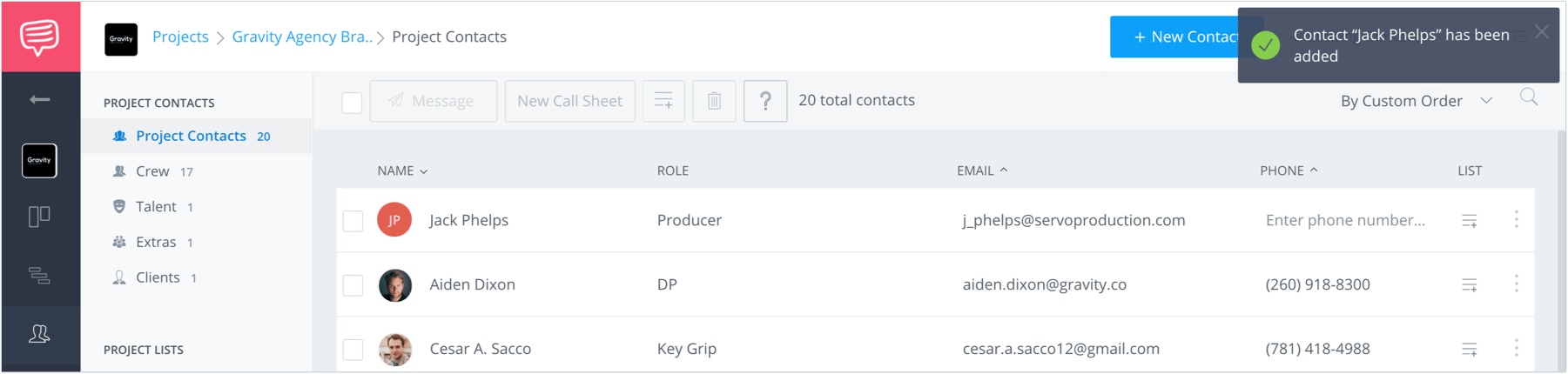This screenshot has width=1568, height=374.
Task: Click the Producer role cell
Action: coord(690,220)
